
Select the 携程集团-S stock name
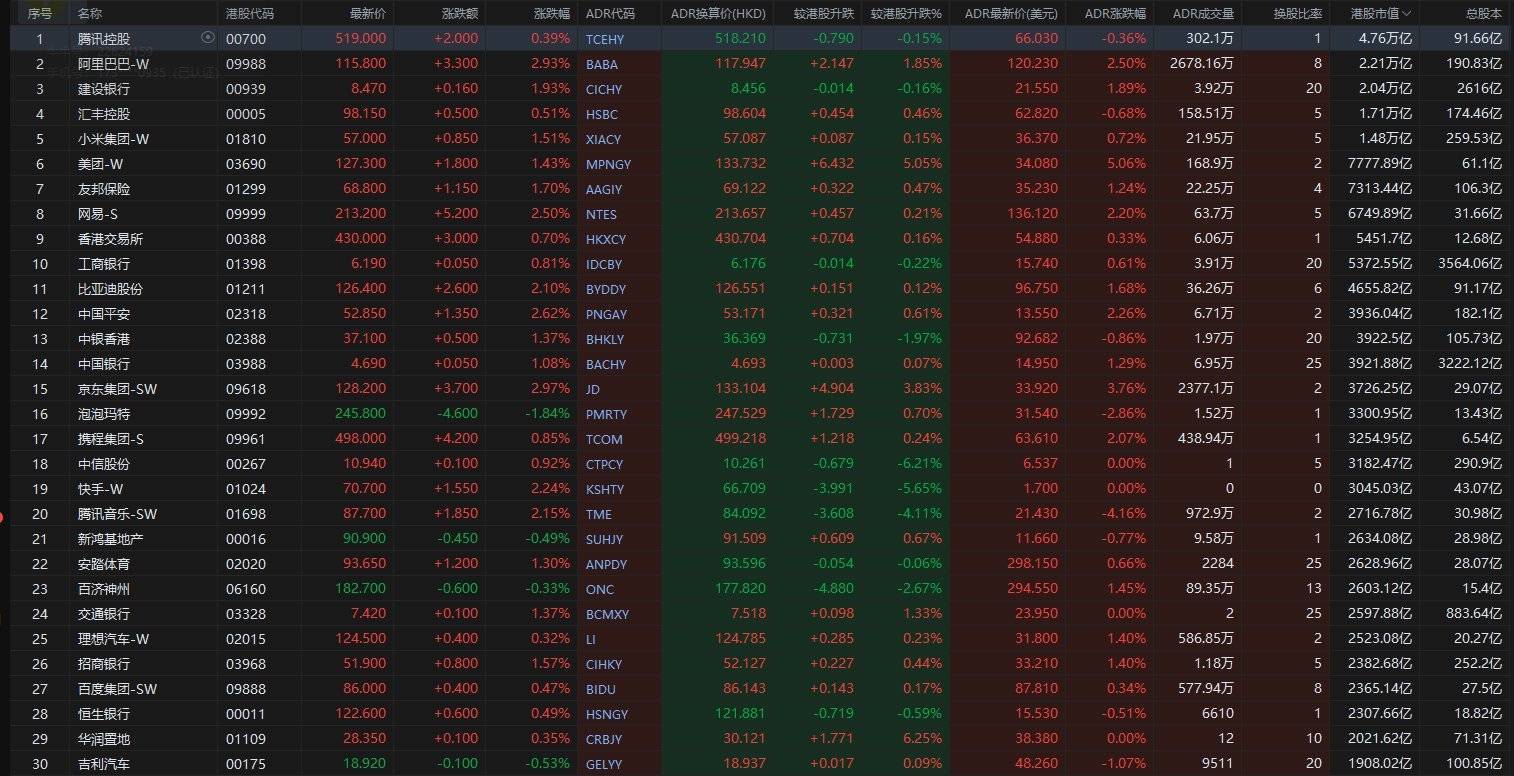[113, 439]
